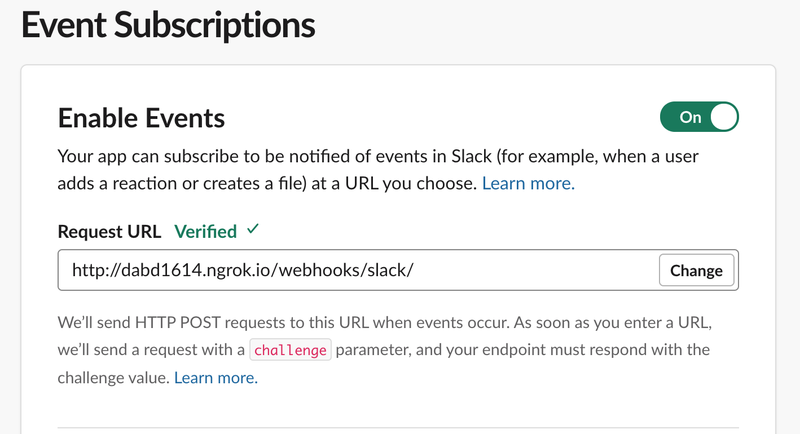Click the Change button for Request URL
The image size is (800, 434).
click(x=696, y=270)
